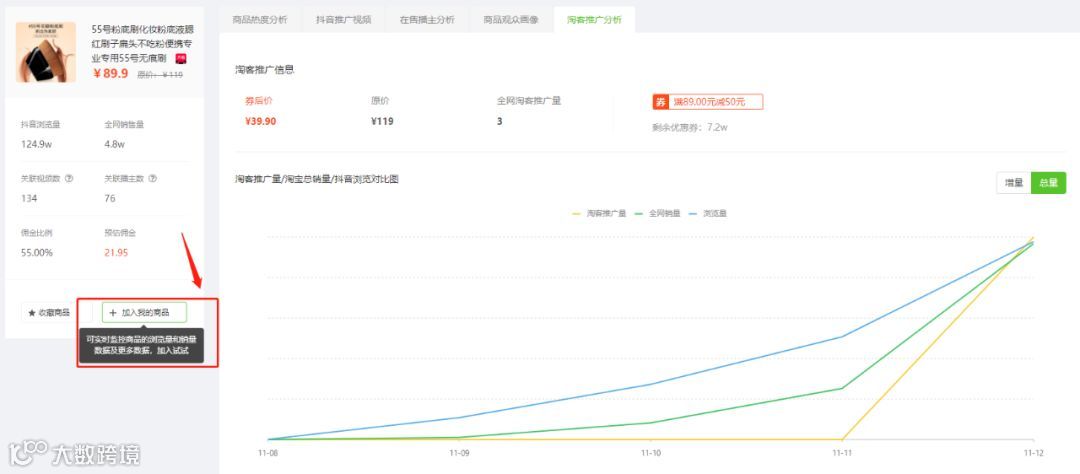Click the 21.95 estimated commission value
This screenshot has width=1080, height=474.
pos(116,253)
